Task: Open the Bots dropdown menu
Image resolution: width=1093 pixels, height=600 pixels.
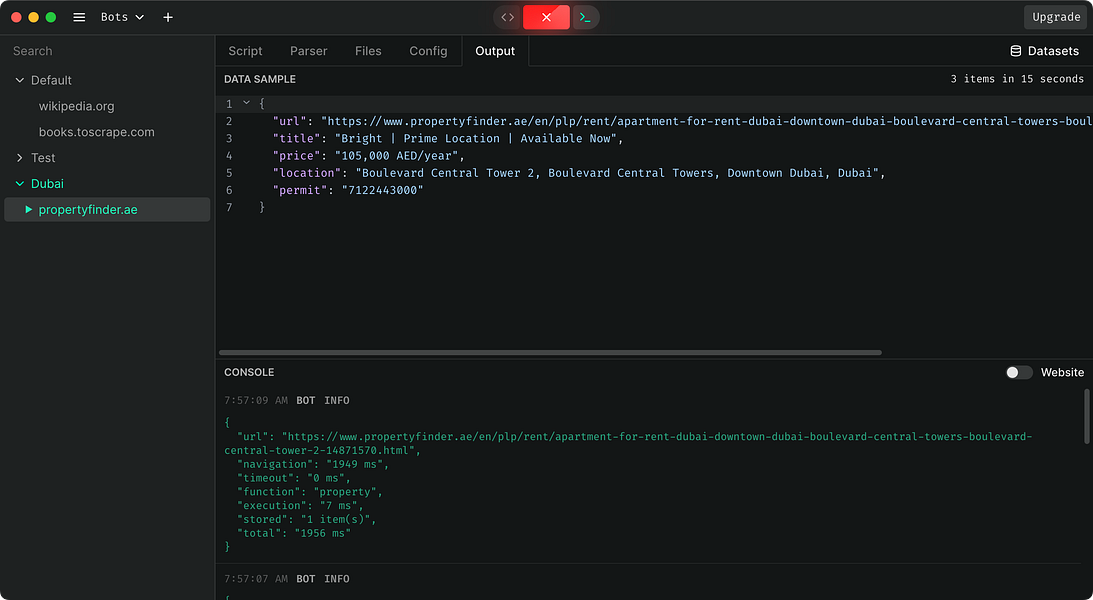Action: click(x=123, y=17)
